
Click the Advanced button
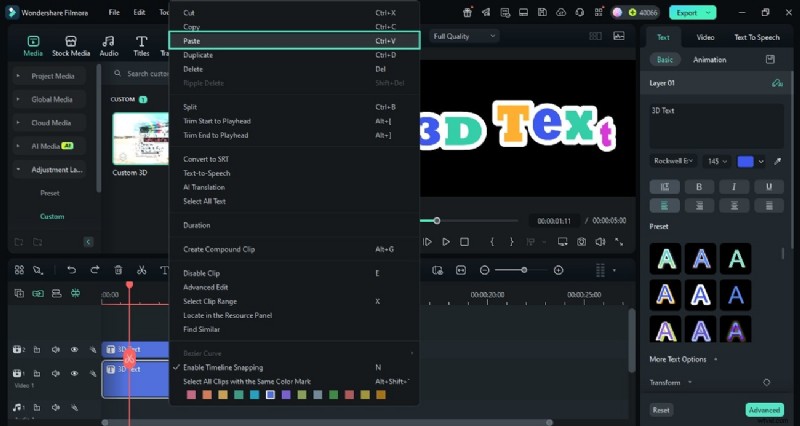tap(764, 410)
